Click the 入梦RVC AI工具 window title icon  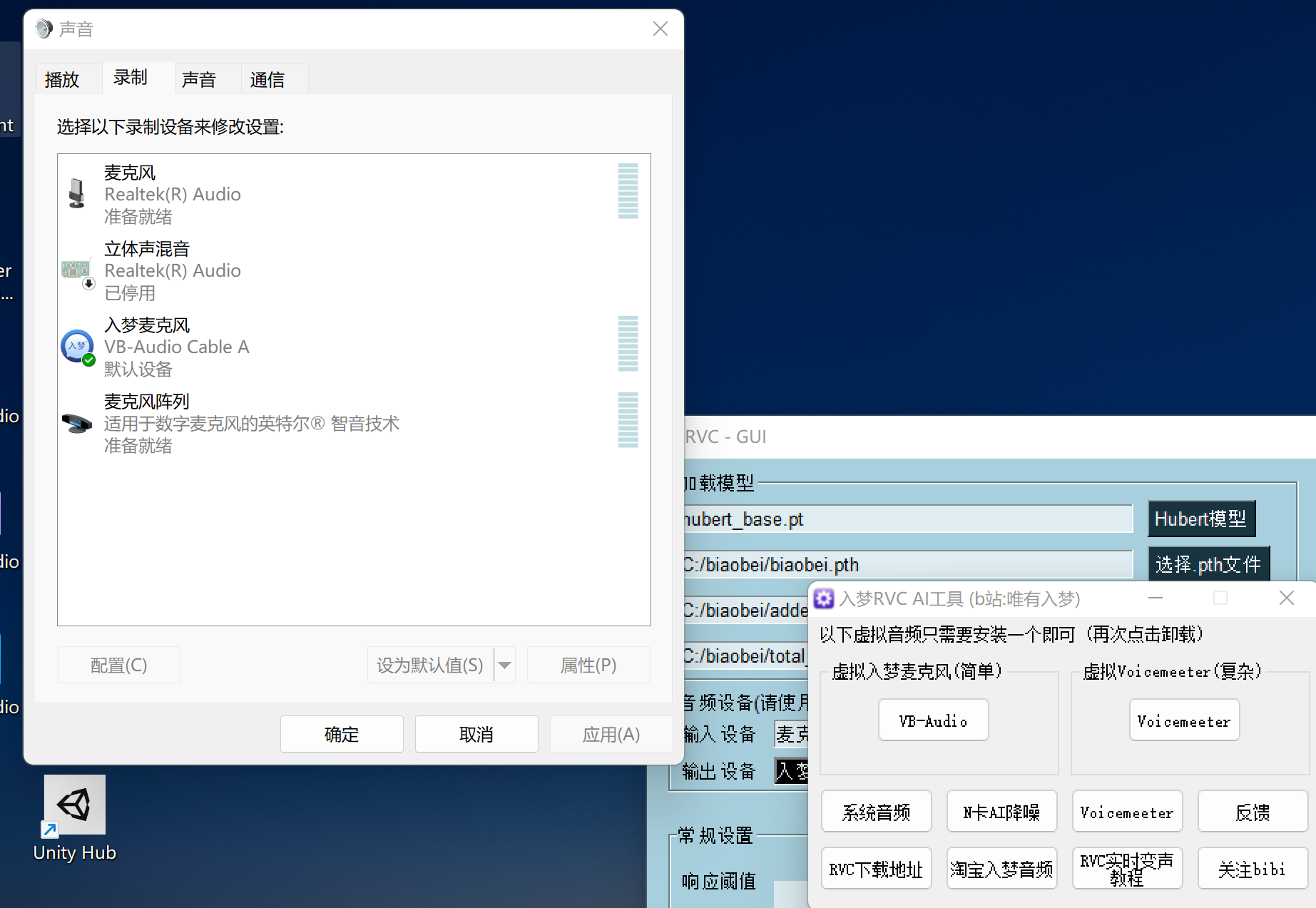(824, 598)
